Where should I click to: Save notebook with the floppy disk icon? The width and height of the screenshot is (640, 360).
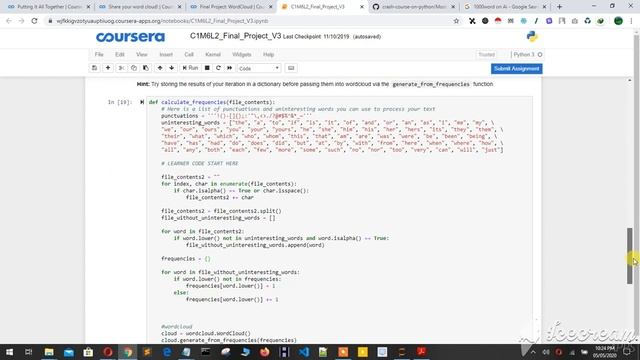[94, 68]
